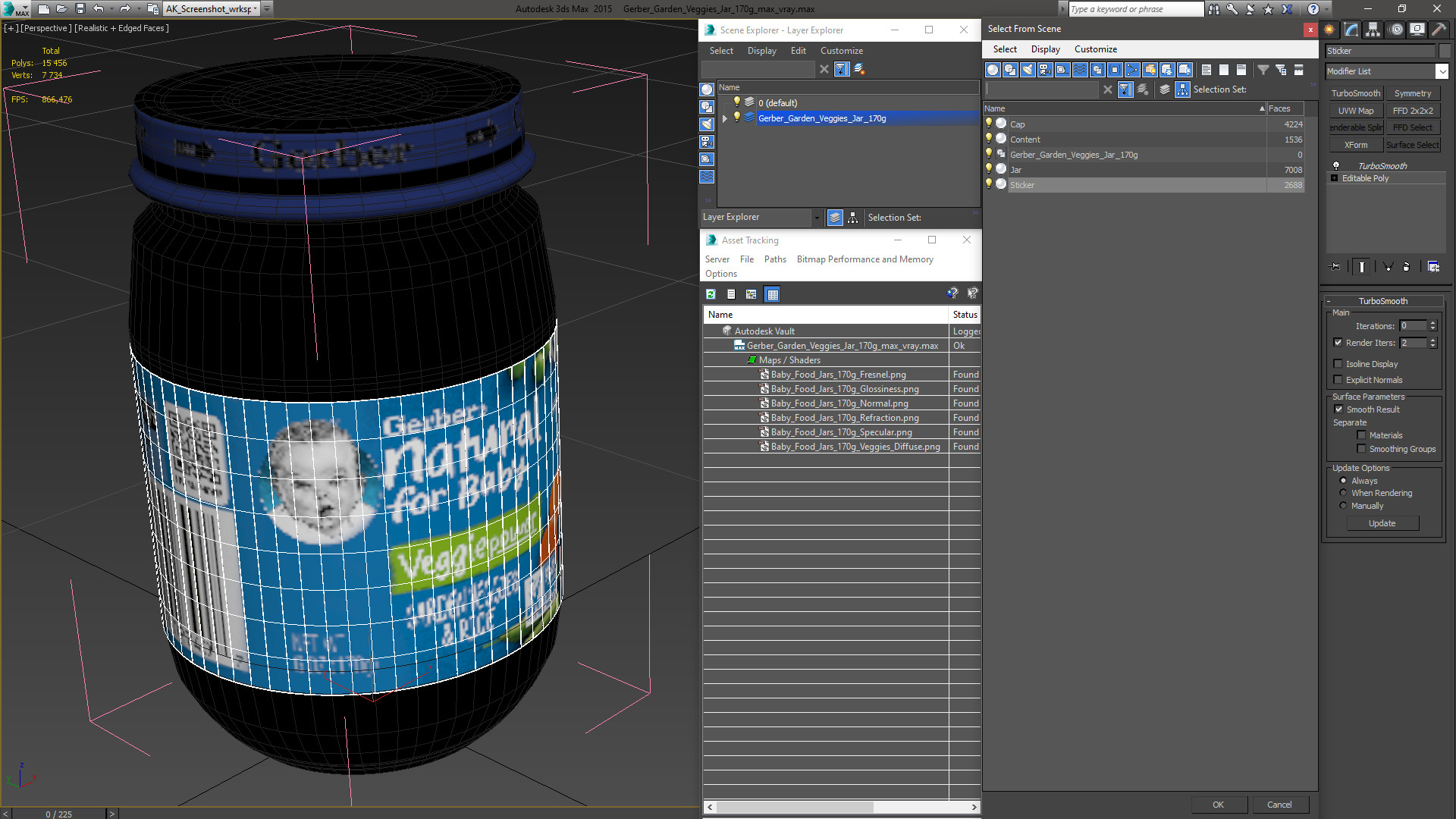1456x819 pixels.
Task: Click Configure Modifier Sets icon below the modifier stack
Action: click(1433, 267)
